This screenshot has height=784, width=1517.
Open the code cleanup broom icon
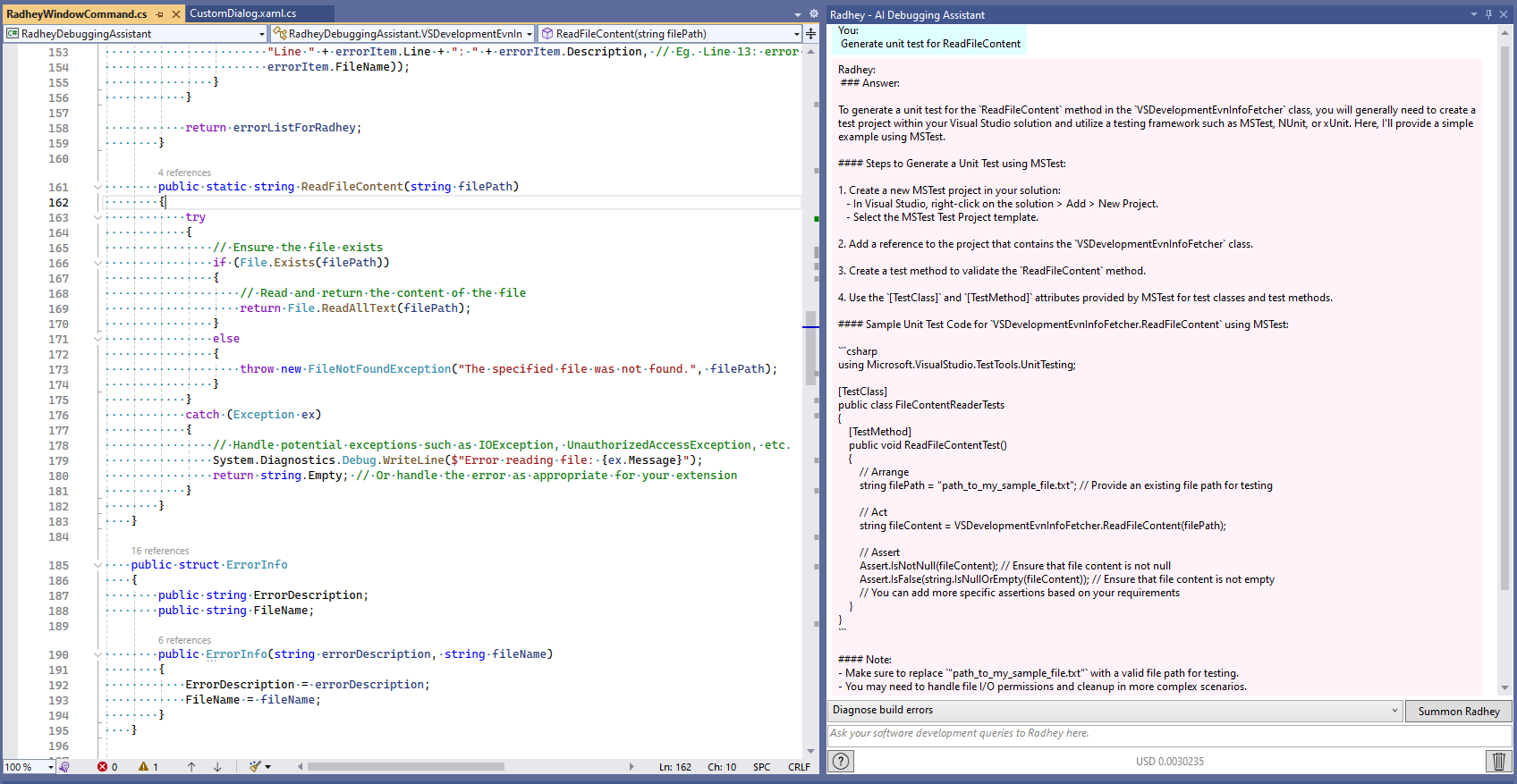256,767
